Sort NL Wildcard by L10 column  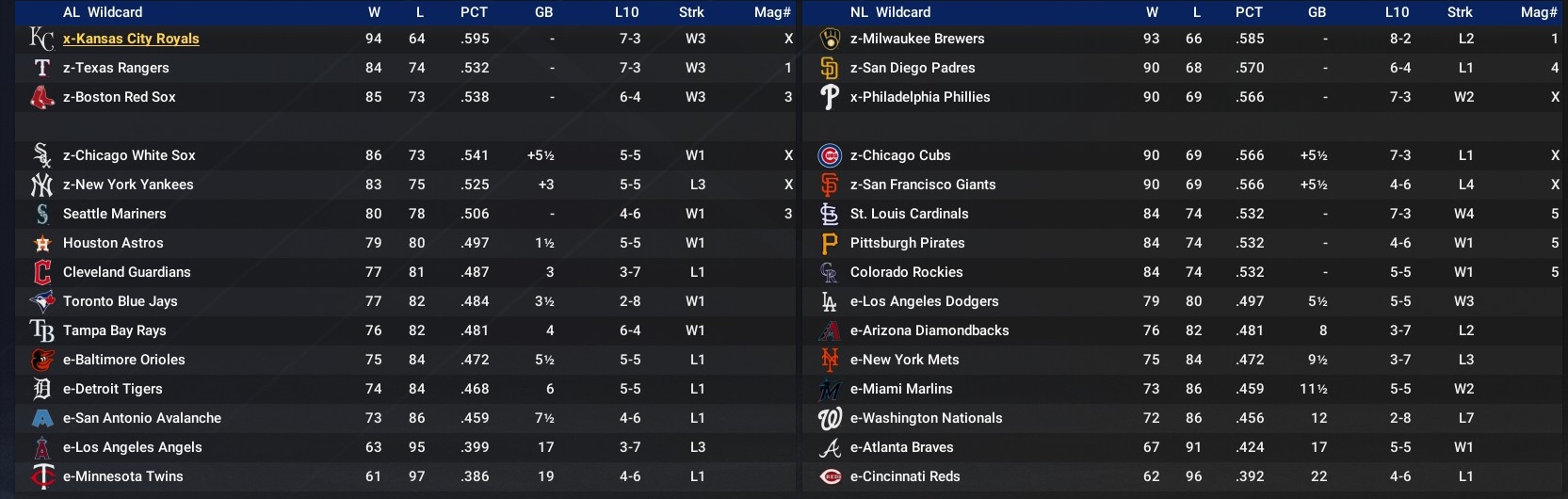(1397, 12)
